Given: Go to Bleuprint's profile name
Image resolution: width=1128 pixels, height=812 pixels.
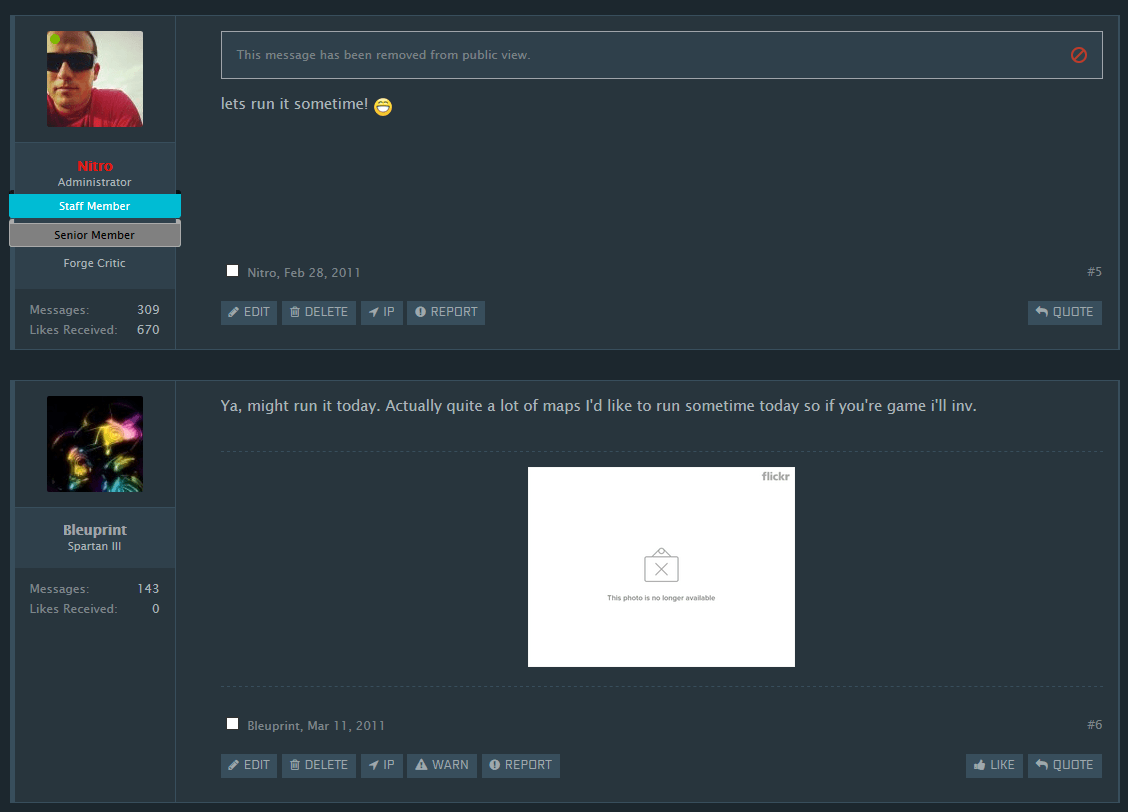Looking at the screenshot, I should coord(95,530).
